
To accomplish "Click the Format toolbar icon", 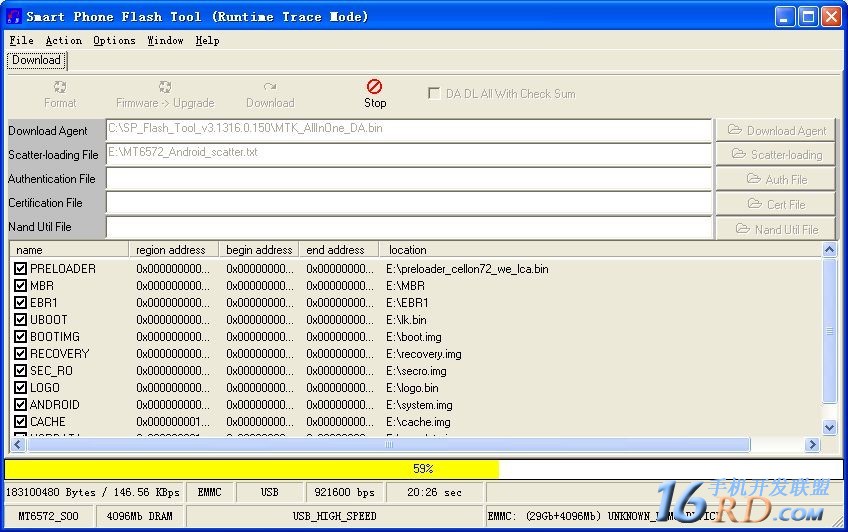I will 60,87.
